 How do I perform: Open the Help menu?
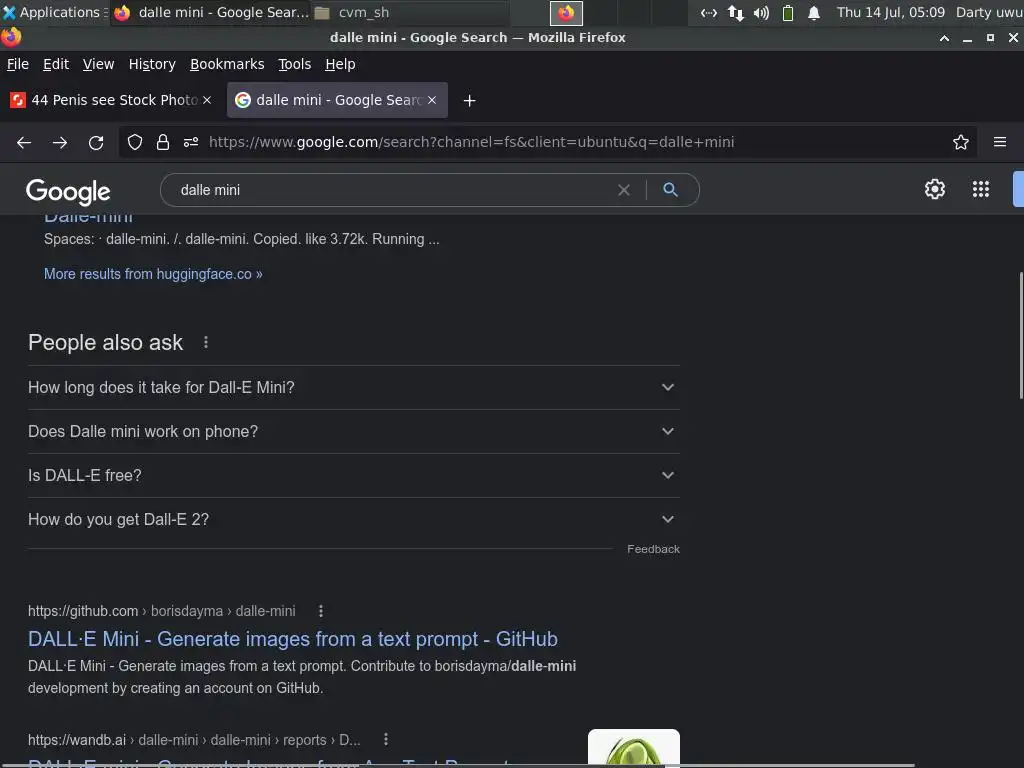point(340,64)
